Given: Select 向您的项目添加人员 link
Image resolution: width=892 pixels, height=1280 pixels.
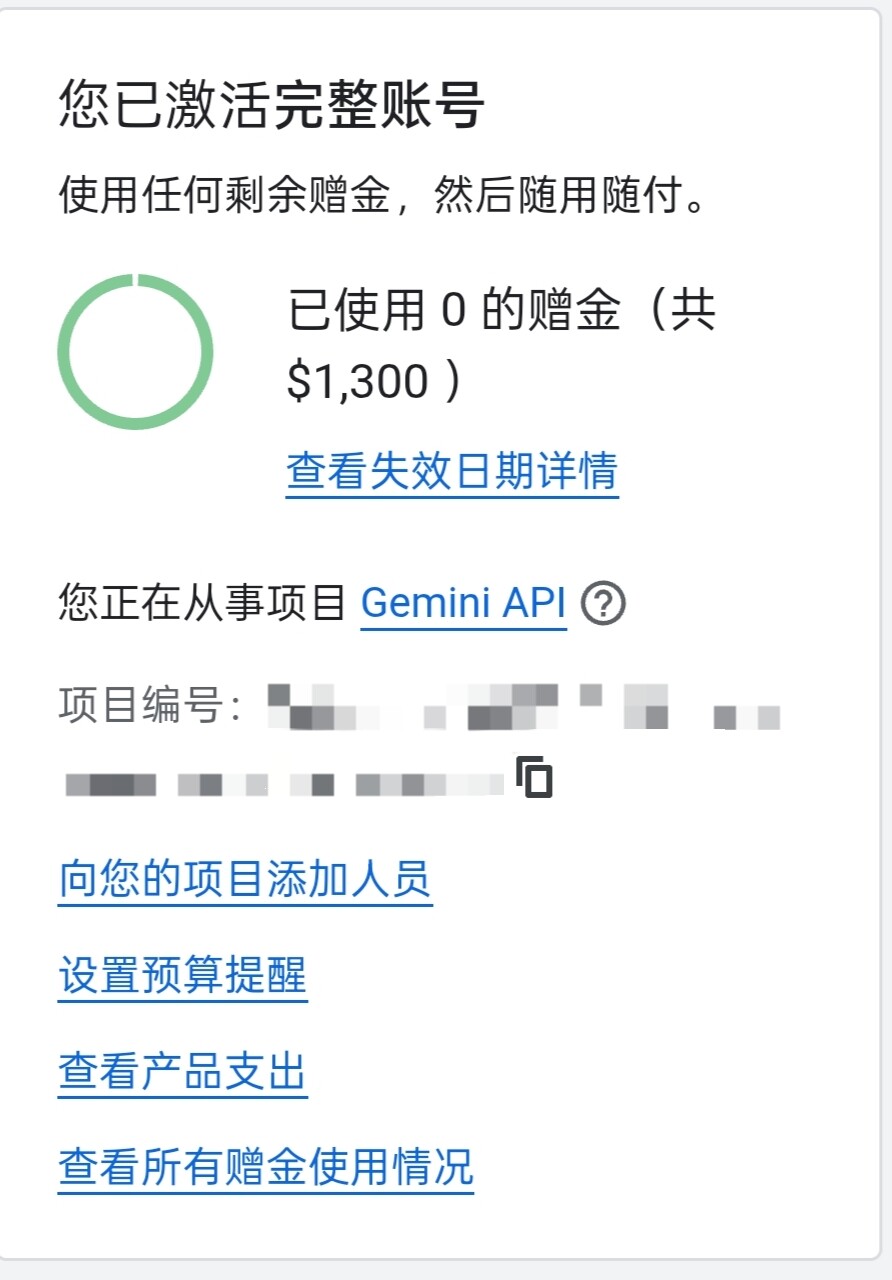Looking at the screenshot, I should [245, 880].
